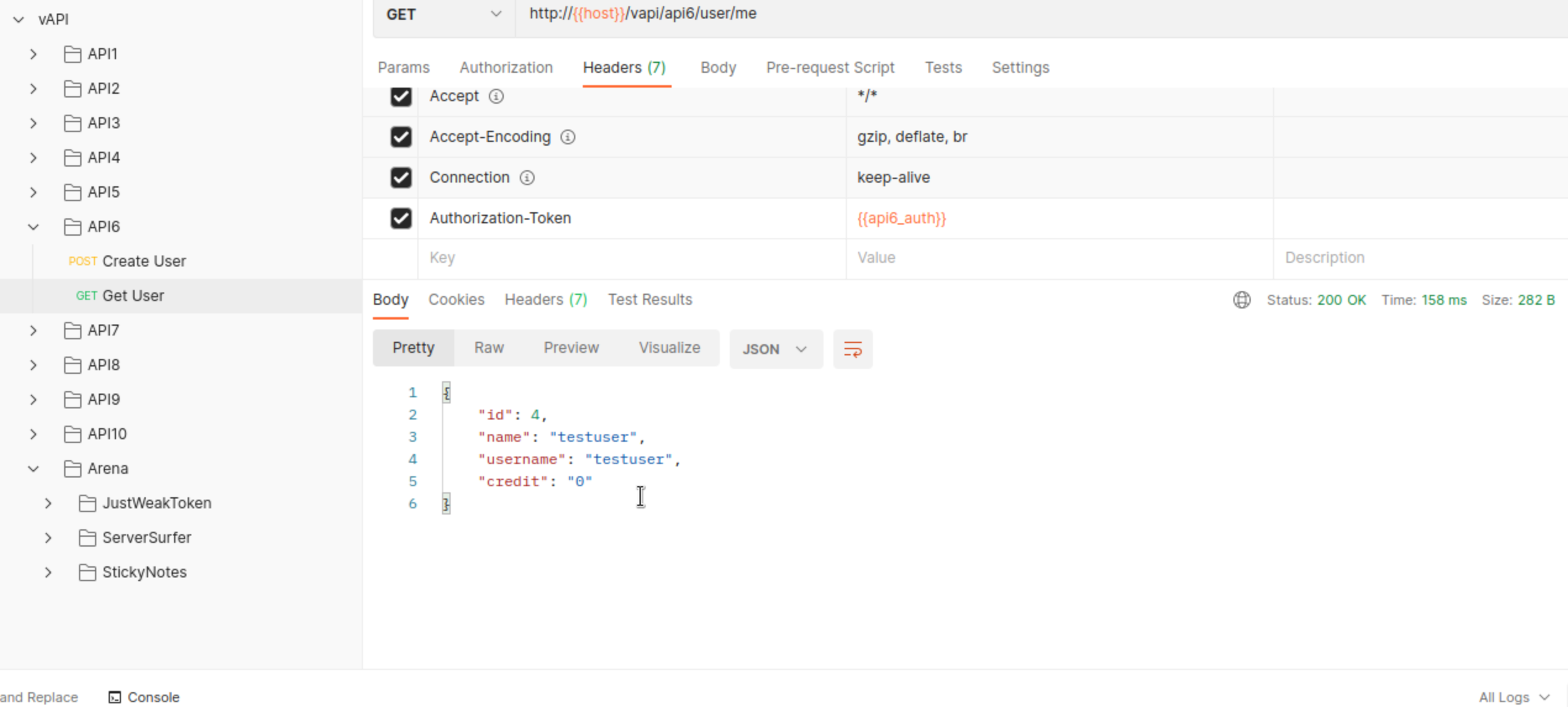The width and height of the screenshot is (1568, 707).
Task: Switch to the Authorization request tab
Action: (x=506, y=67)
